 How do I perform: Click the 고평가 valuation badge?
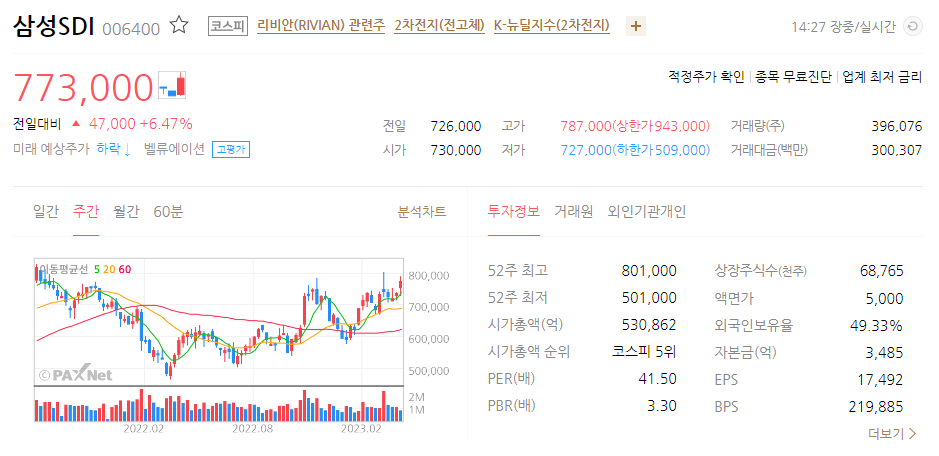231,149
